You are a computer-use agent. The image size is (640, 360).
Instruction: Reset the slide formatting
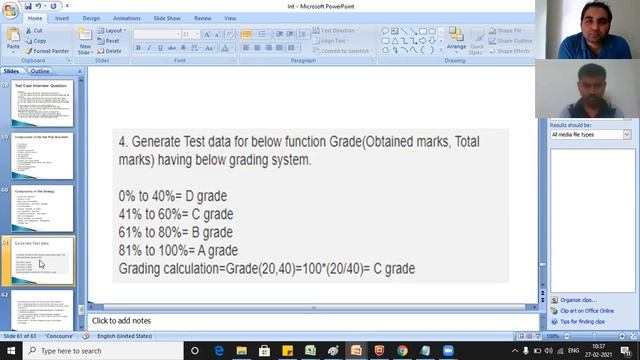[109, 41]
